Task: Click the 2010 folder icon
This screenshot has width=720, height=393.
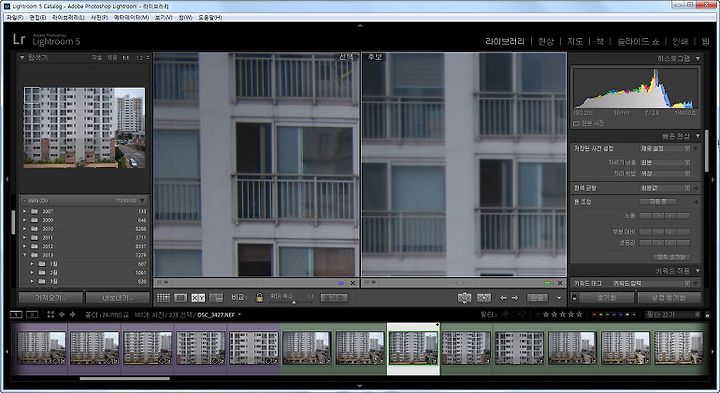Action: tap(34, 229)
